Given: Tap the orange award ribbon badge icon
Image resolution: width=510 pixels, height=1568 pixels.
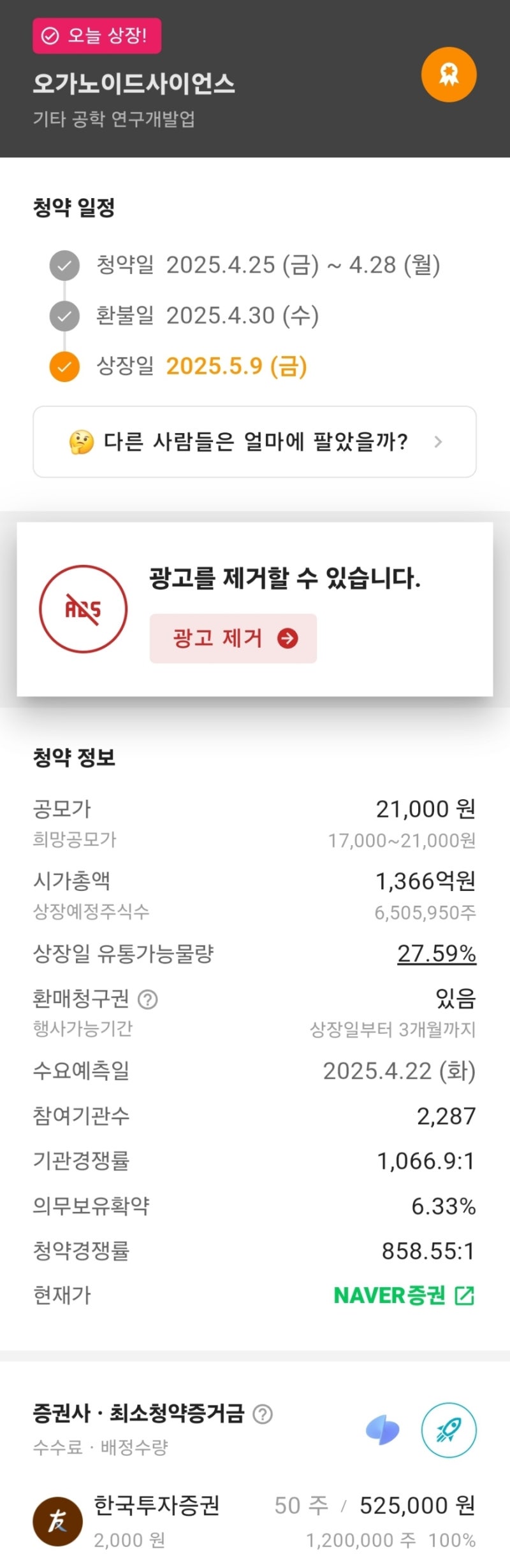Looking at the screenshot, I should pyautogui.click(x=449, y=75).
